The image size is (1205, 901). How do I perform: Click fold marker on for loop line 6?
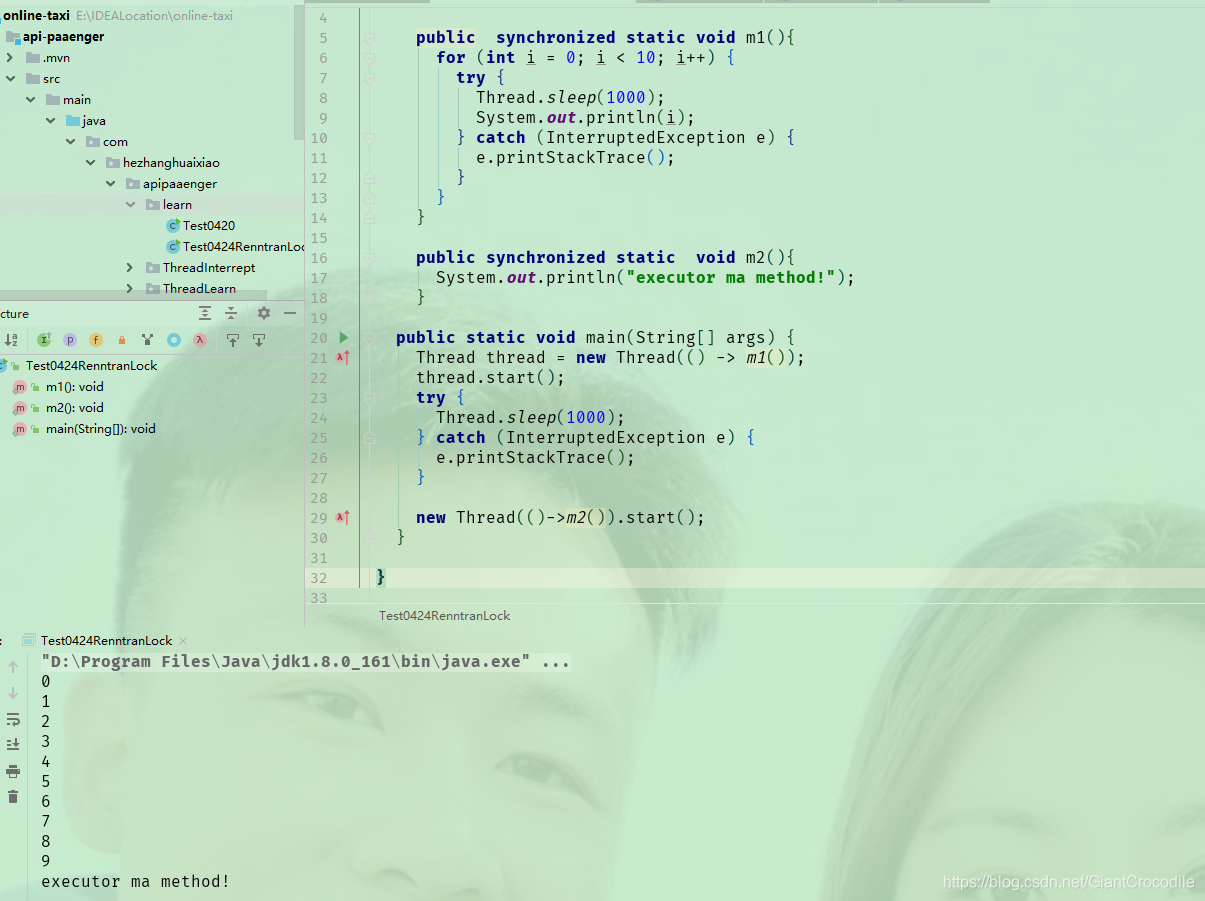click(369, 58)
